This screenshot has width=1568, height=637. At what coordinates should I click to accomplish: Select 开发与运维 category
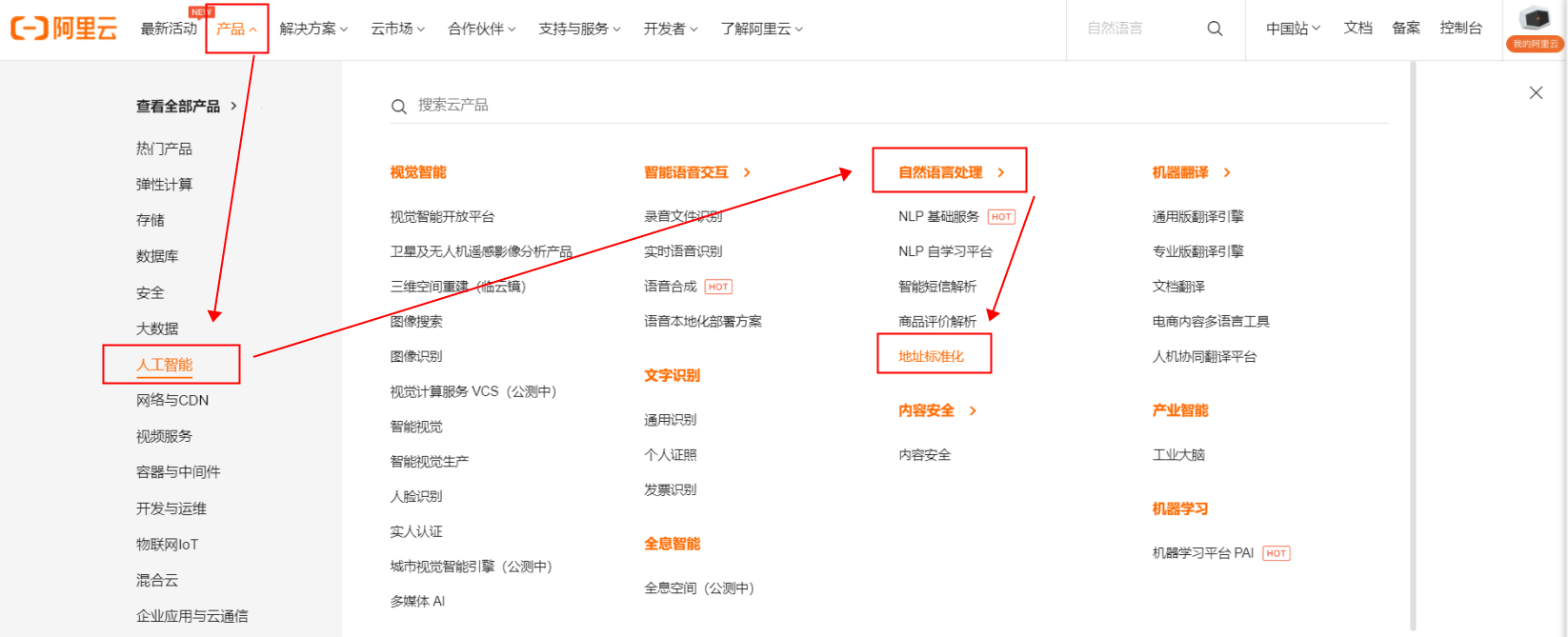[171, 508]
